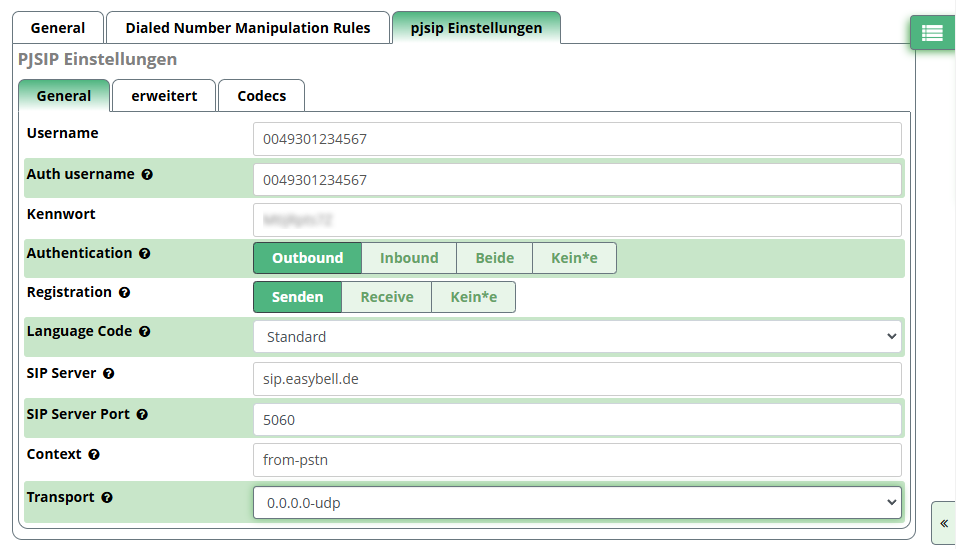Click the SIP Server Port help icon
Screen dimensions: 956x549
click(142, 414)
